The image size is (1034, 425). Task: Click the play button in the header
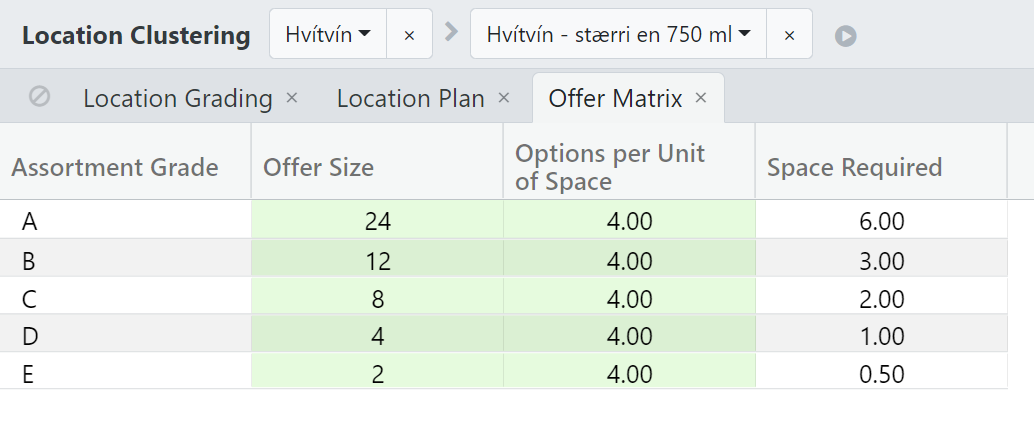846,35
